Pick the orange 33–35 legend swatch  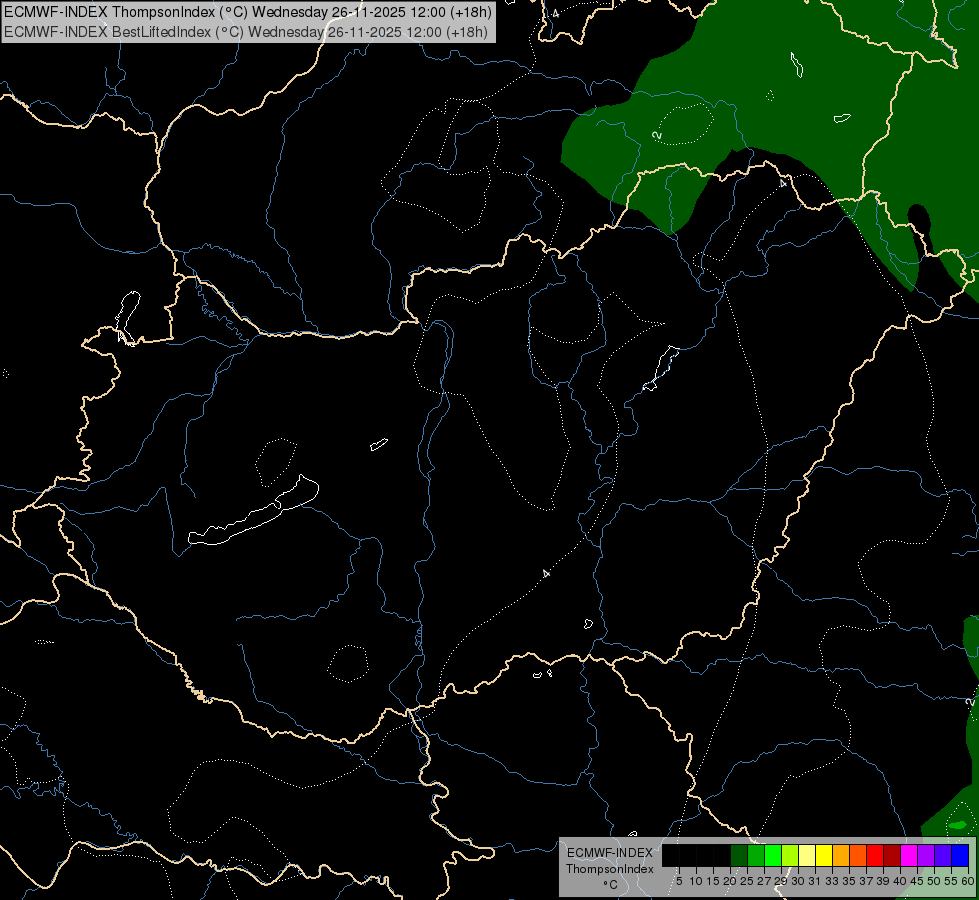click(x=841, y=855)
